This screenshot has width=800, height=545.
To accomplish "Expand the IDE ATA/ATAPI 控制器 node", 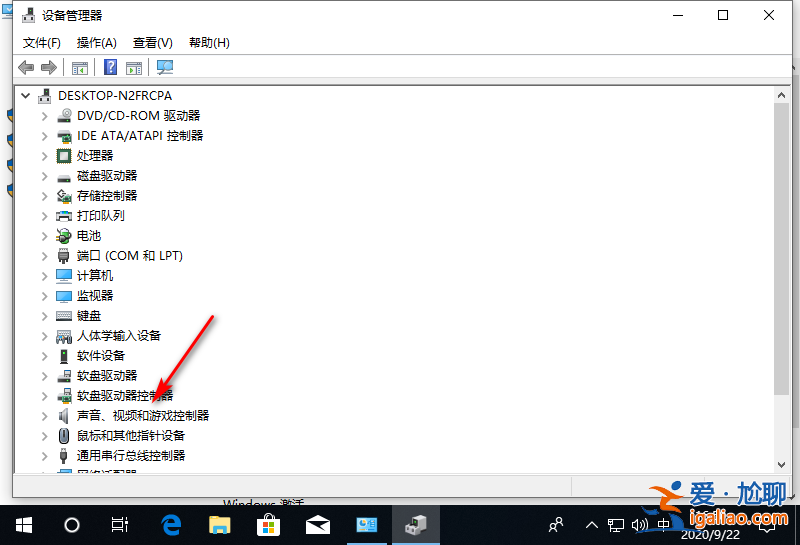I will (45, 136).
